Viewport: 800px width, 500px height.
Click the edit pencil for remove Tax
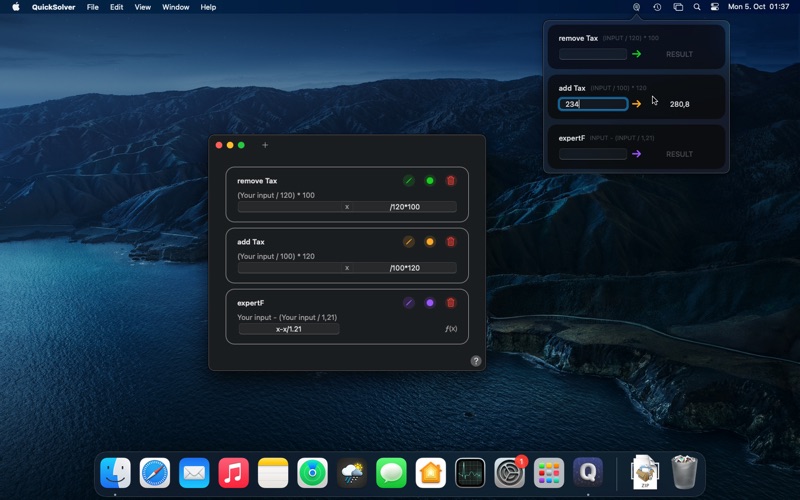pyautogui.click(x=408, y=181)
